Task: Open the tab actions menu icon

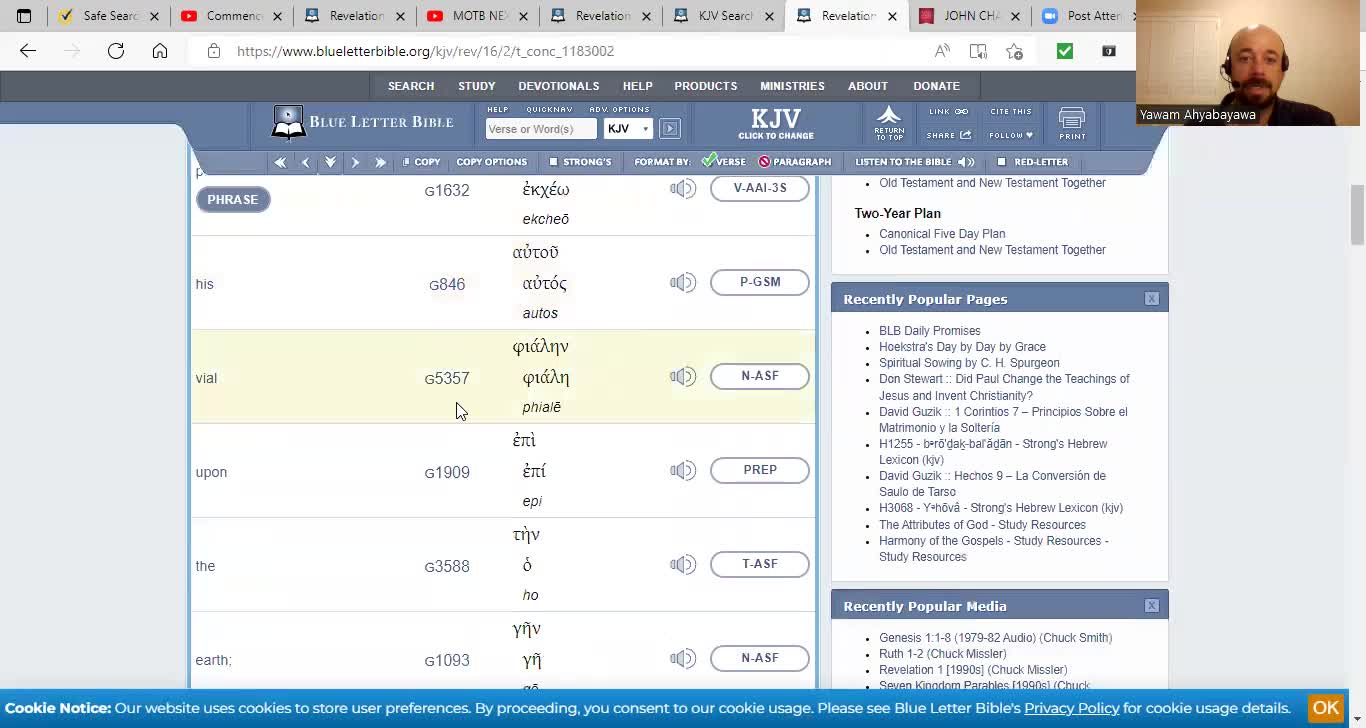Action: [24, 16]
